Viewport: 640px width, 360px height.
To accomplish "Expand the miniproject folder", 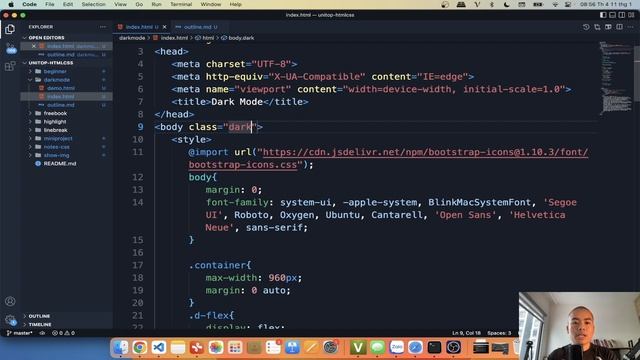I will coord(58,138).
